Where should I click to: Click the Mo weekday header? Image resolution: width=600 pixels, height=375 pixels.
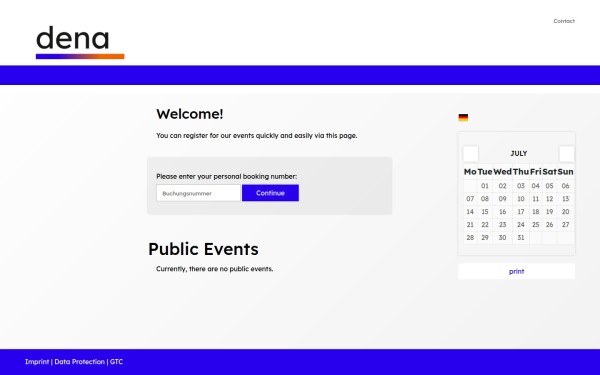470,172
